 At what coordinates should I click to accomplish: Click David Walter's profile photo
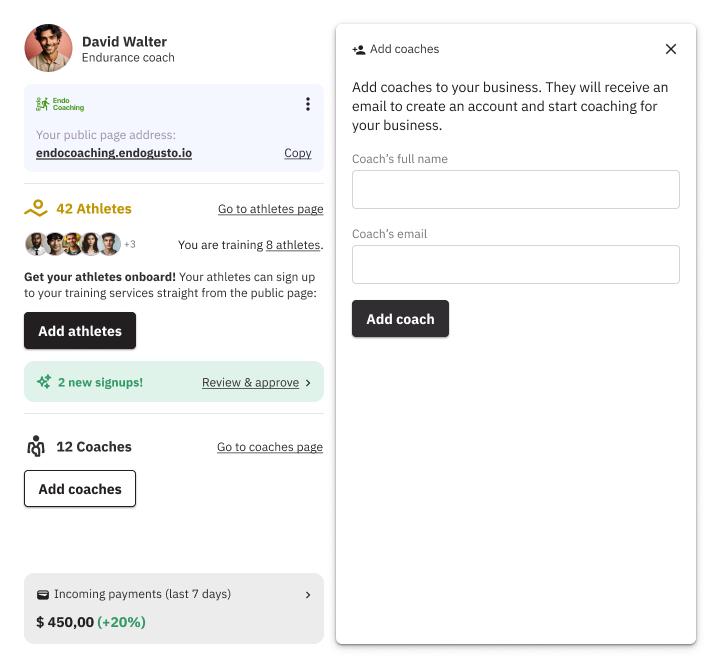48,48
